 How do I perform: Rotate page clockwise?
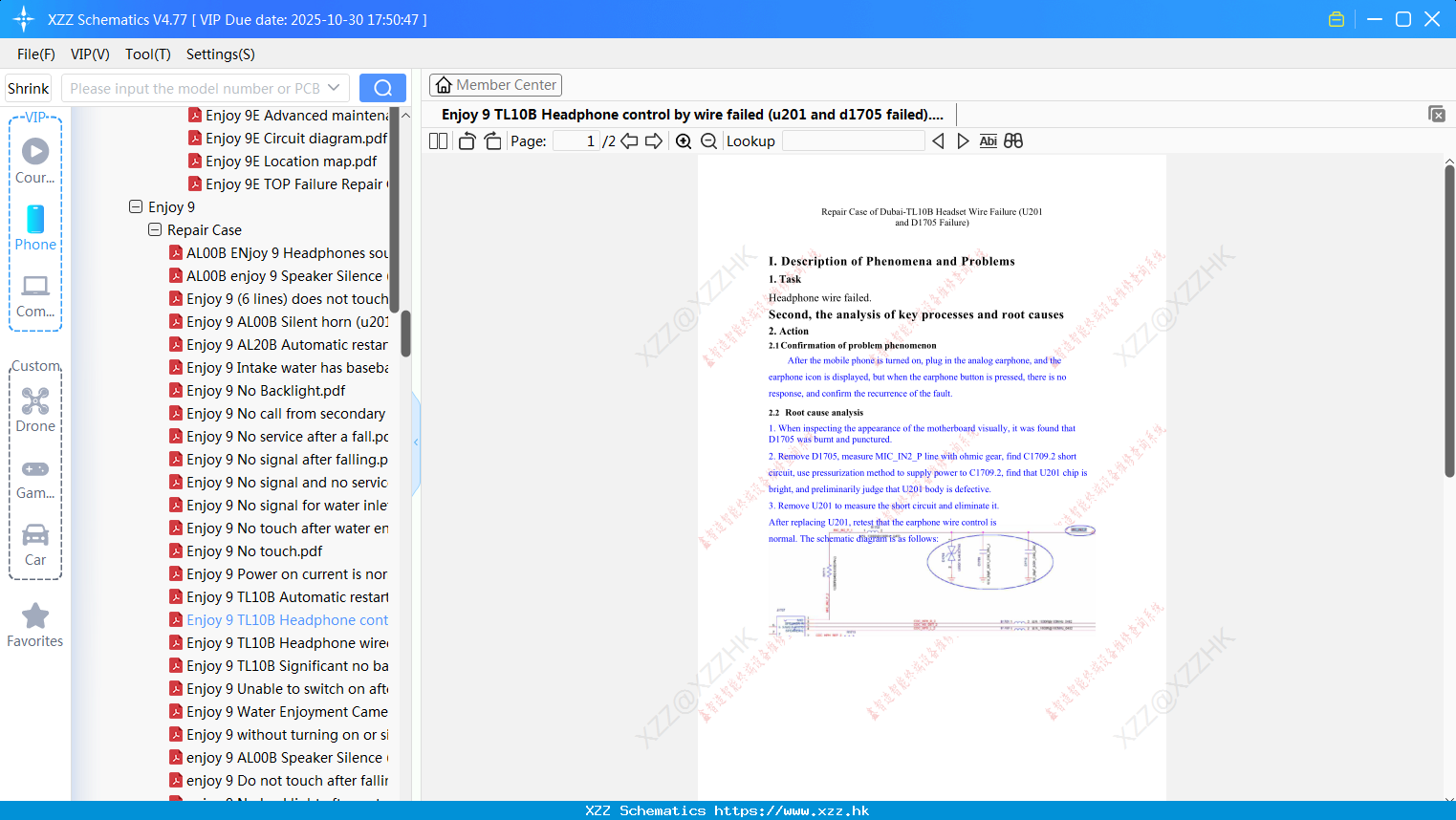[492, 140]
